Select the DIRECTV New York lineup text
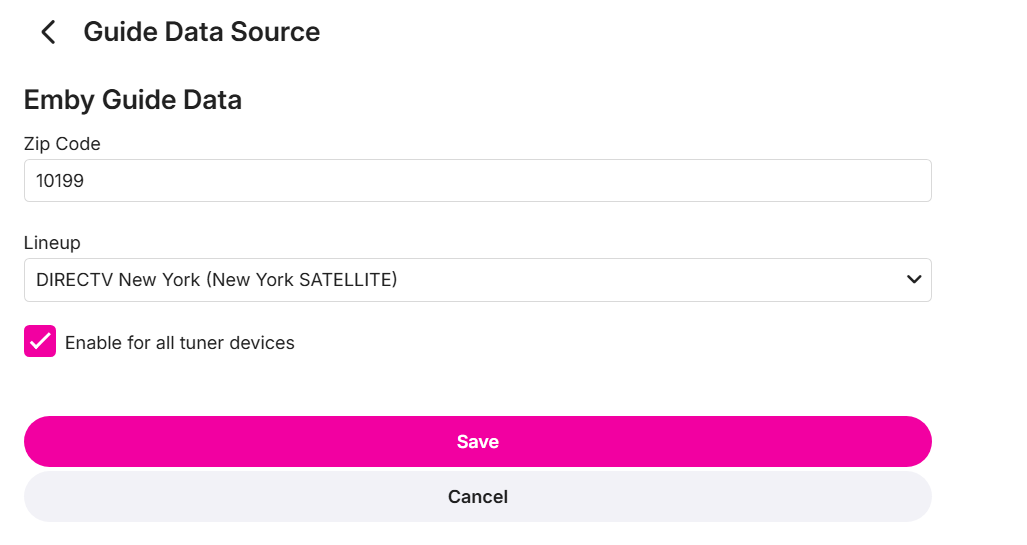 118,280
